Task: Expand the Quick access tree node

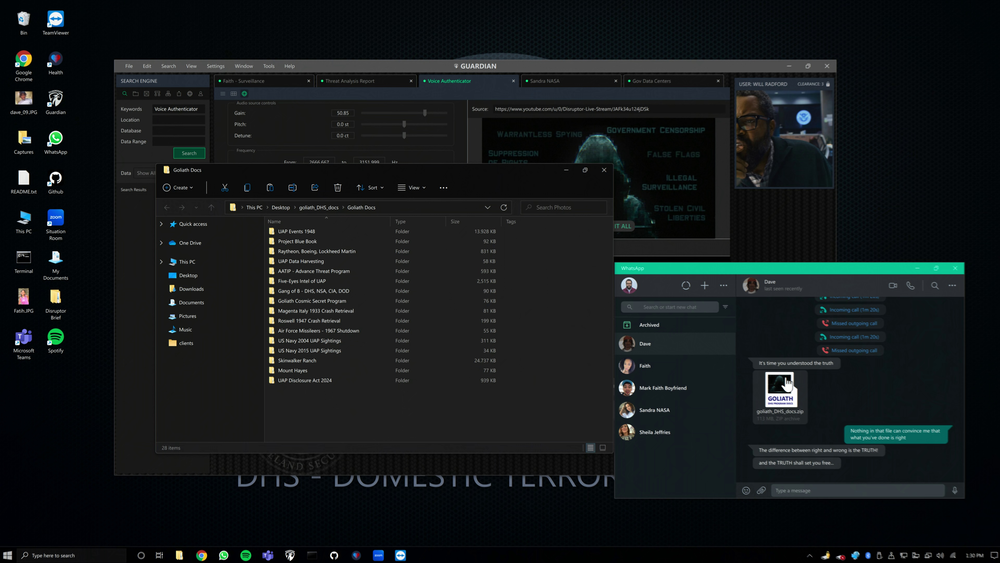Action: (x=162, y=224)
